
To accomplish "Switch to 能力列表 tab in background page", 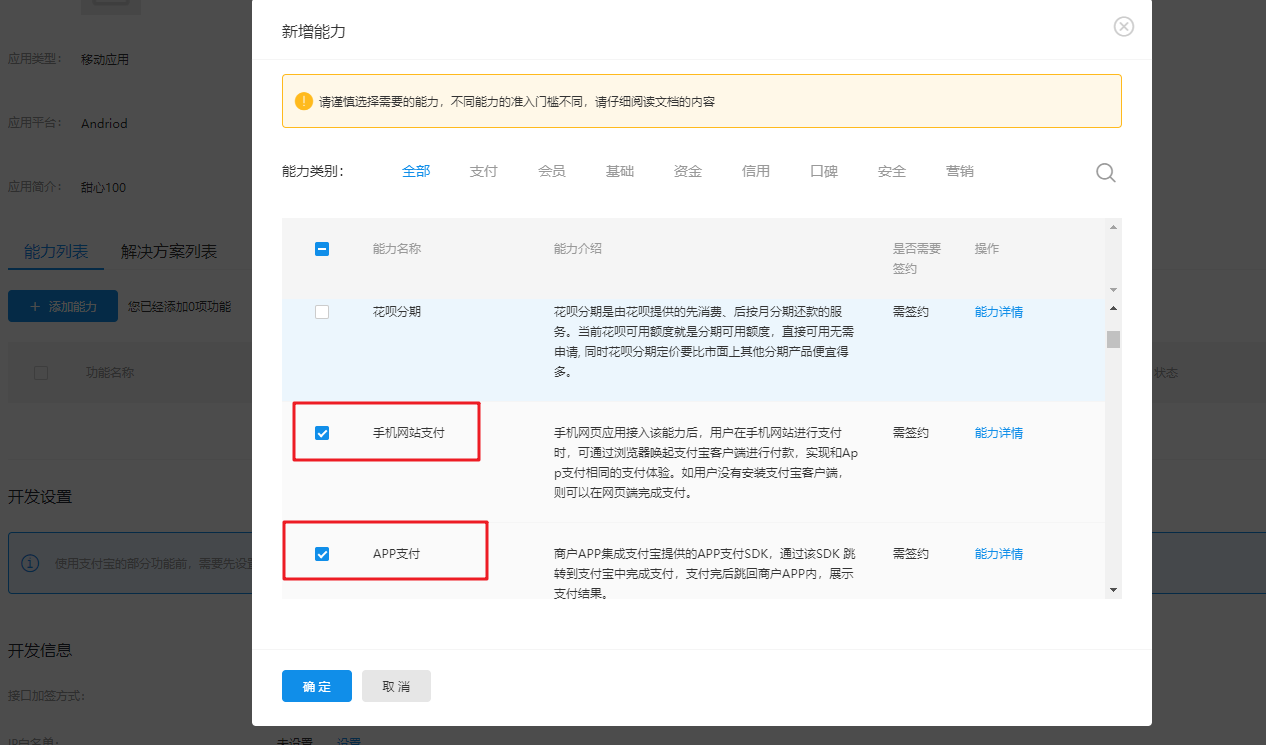I will tap(56, 251).
